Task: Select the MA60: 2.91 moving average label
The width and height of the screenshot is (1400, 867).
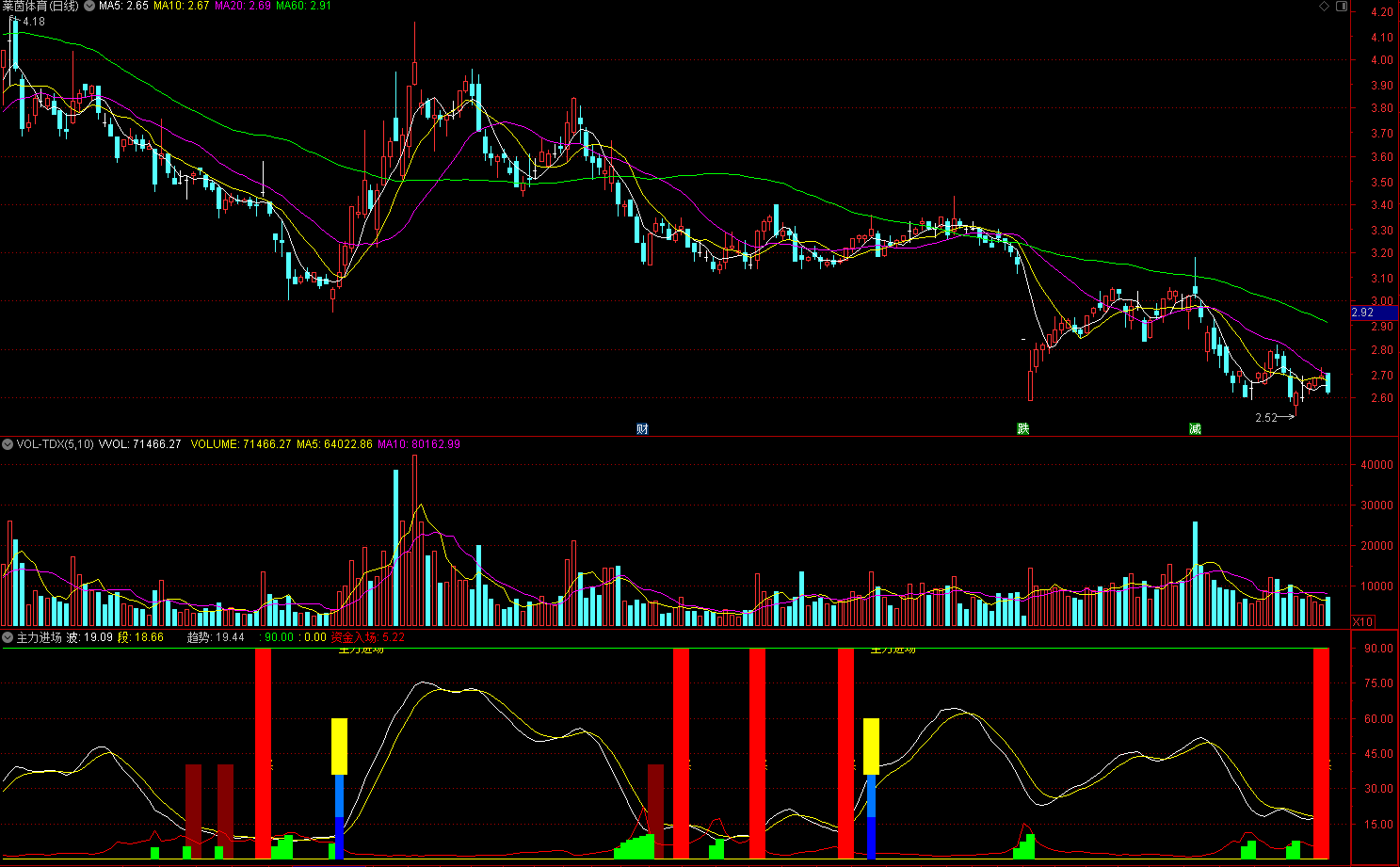Action: [x=303, y=6]
